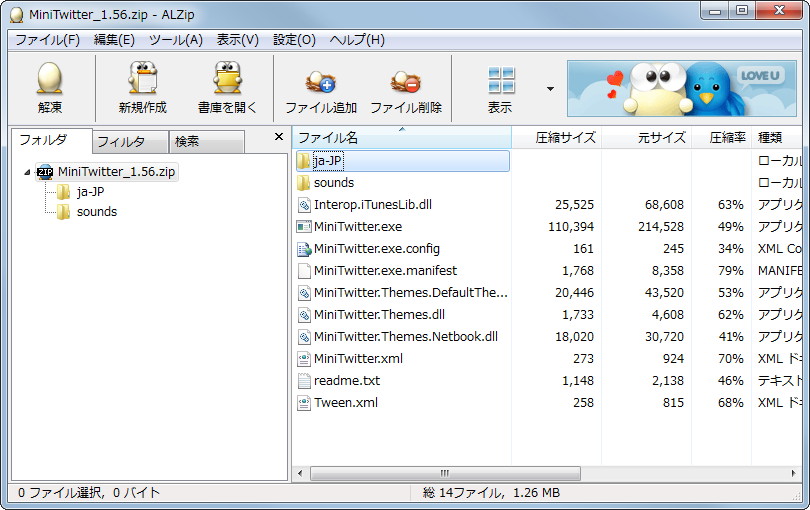The height and width of the screenshot is (510, 810).
Task: Click the ZIP archive icon in tree
Action: [45, 172]
